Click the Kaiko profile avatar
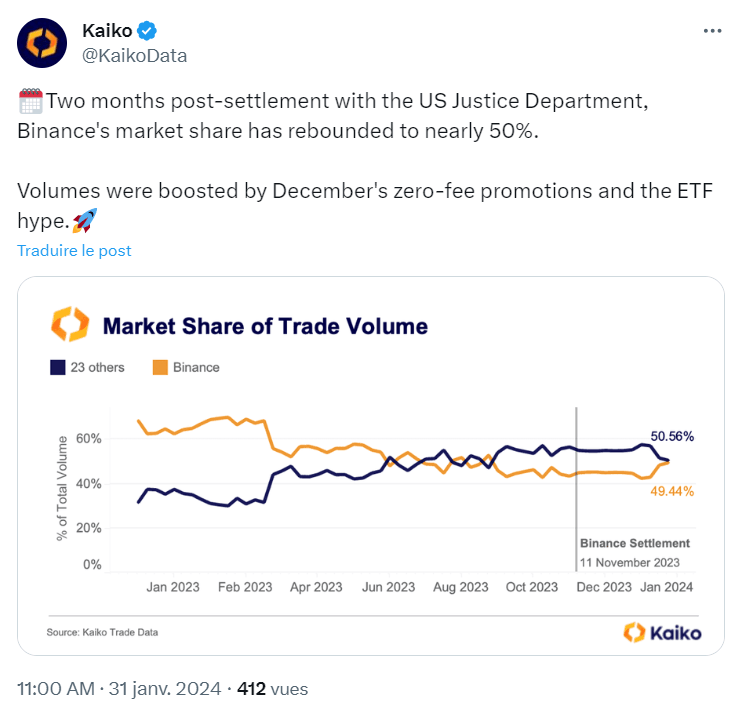739x718 pixels. pos(43,44)
